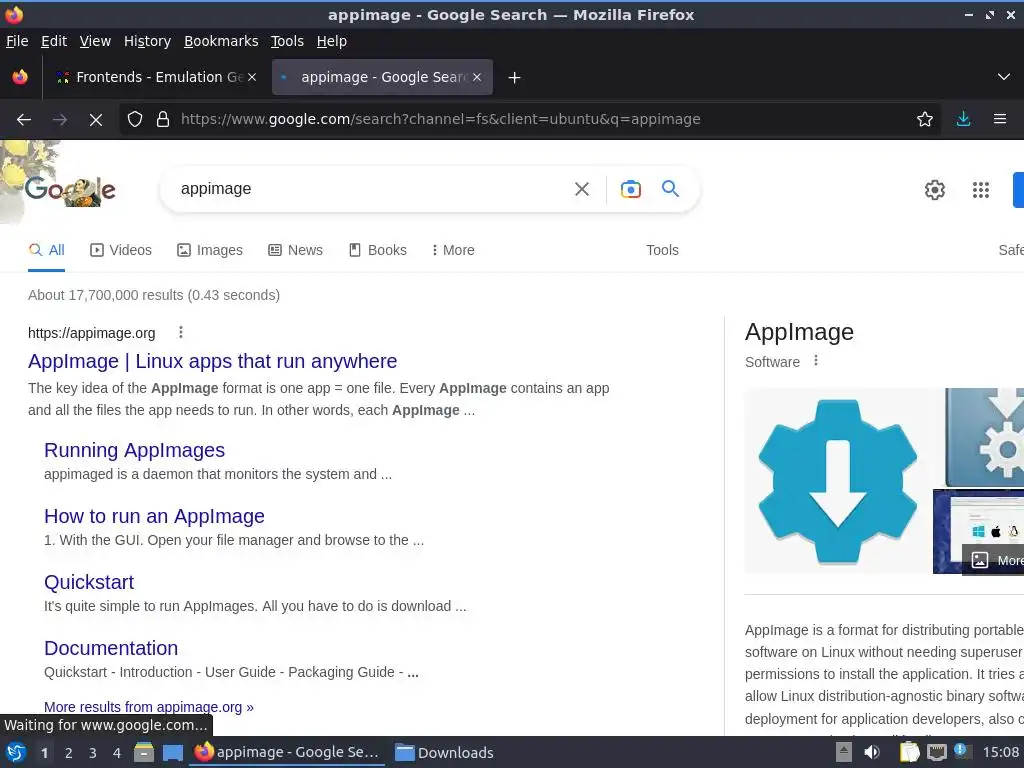The image size is (1024, 768).
Task: Open the View menu
Action: point(95,41)
